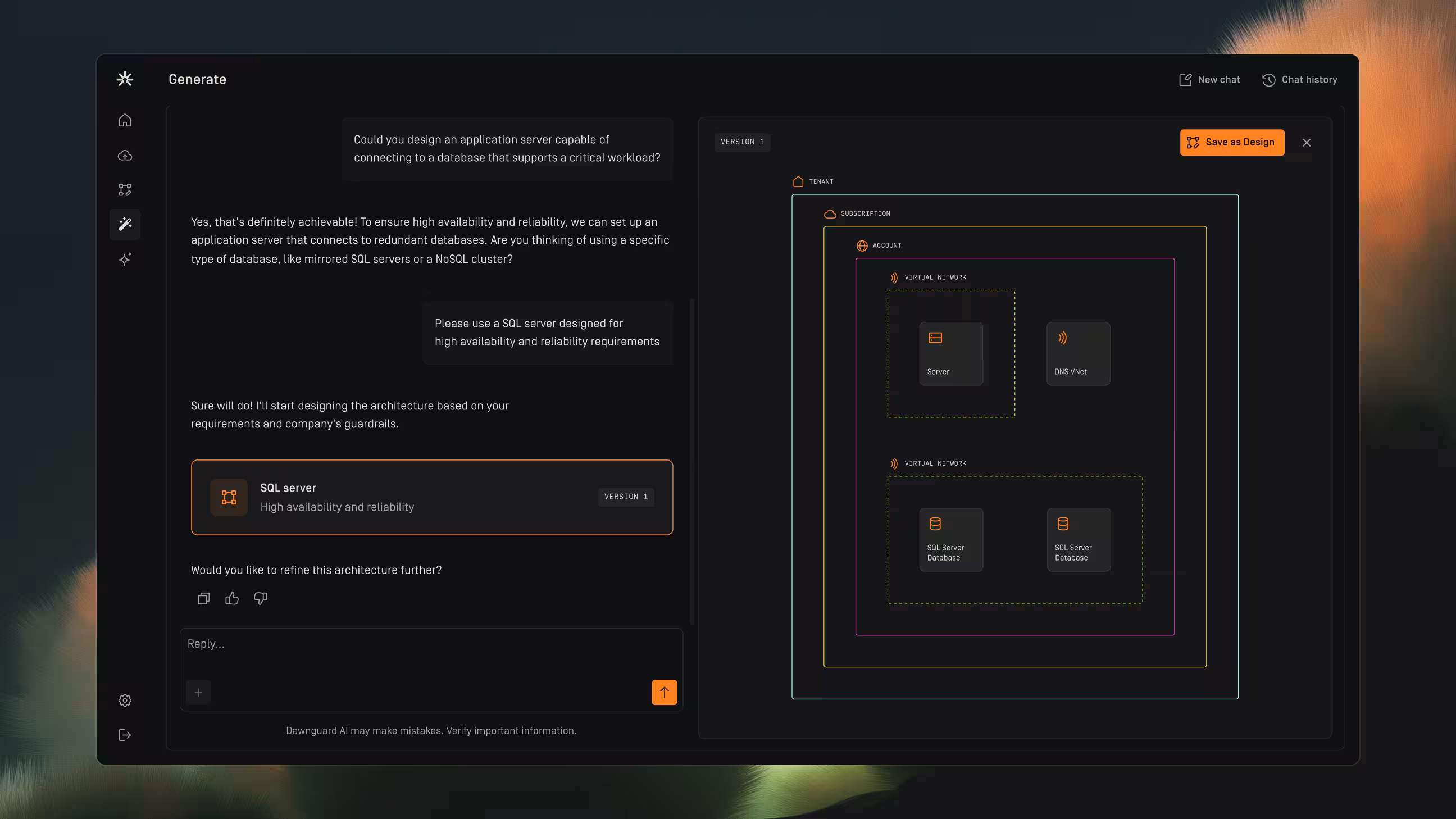Give thumbs down to the response
The height and width of the screenshot is (819, 1456).
click(x=261, y=599)
